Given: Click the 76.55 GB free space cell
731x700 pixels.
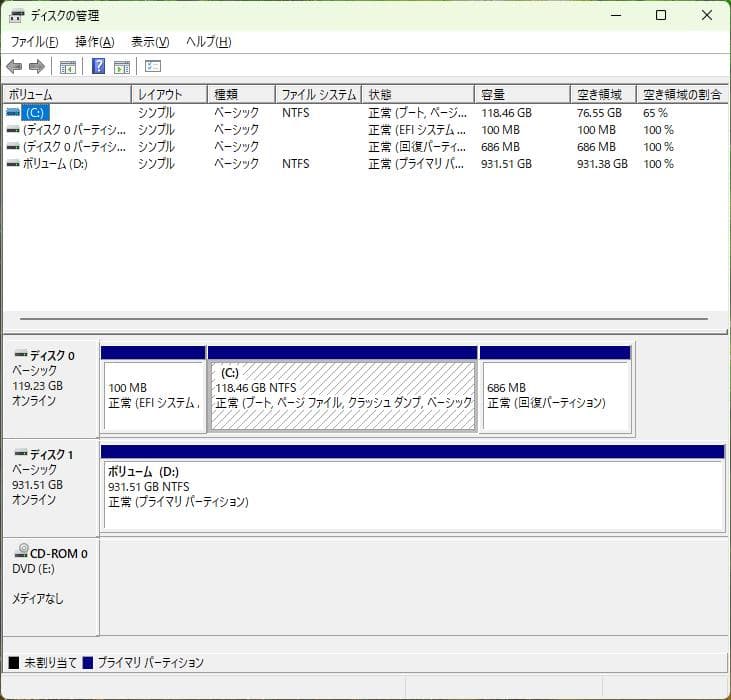Looking at the screenshot, I should (x=599, y=113).
